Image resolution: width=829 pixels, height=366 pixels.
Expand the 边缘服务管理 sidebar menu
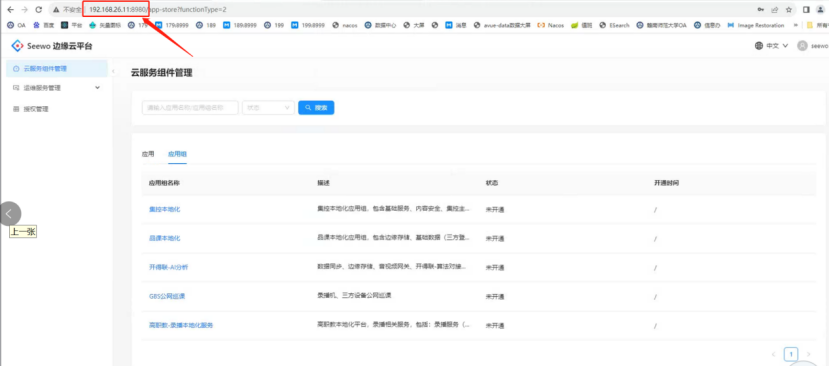point(56,88)
